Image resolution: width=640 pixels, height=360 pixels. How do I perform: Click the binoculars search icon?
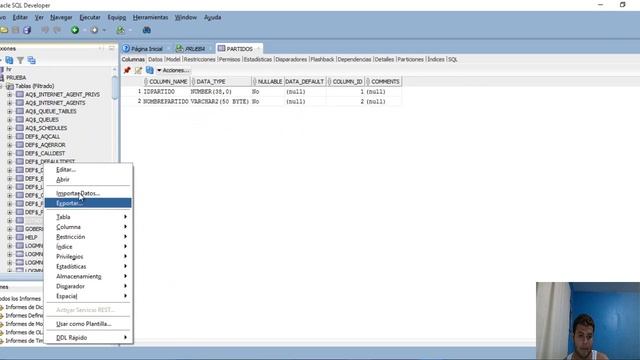coord(147,30)
